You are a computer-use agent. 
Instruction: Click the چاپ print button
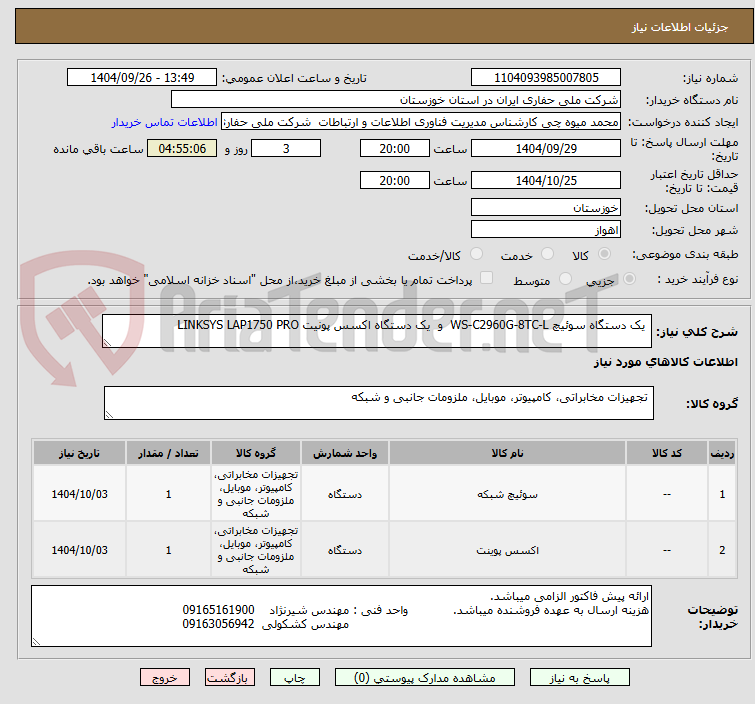click(x=295, y=678)
